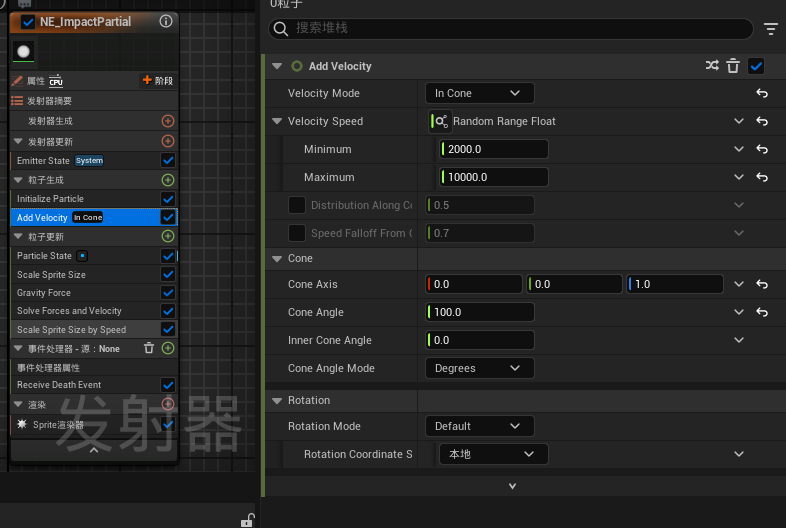Reset Maximum value to default
The height and width of the screenshot is (528, 786).
tap(762, 178)
